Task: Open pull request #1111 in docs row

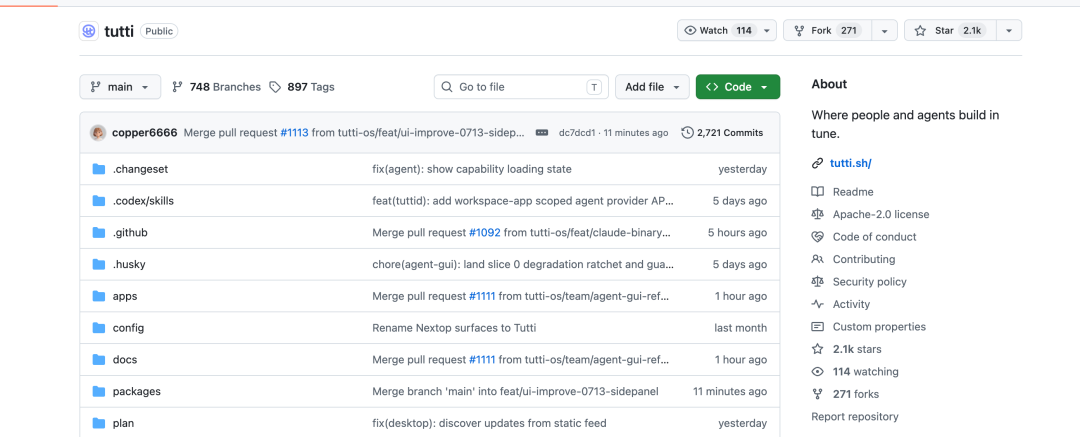Action: click(482, 360)
